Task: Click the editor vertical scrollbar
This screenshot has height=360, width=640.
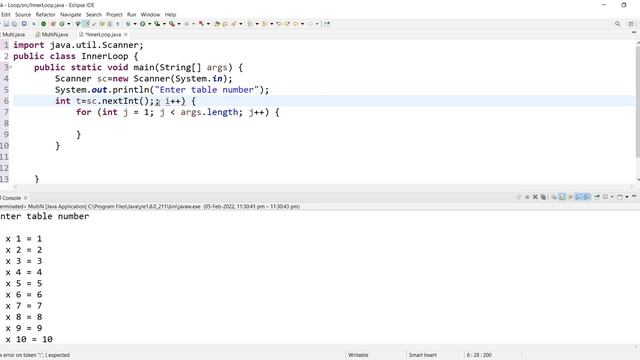Action: click(x=638, y=102)
